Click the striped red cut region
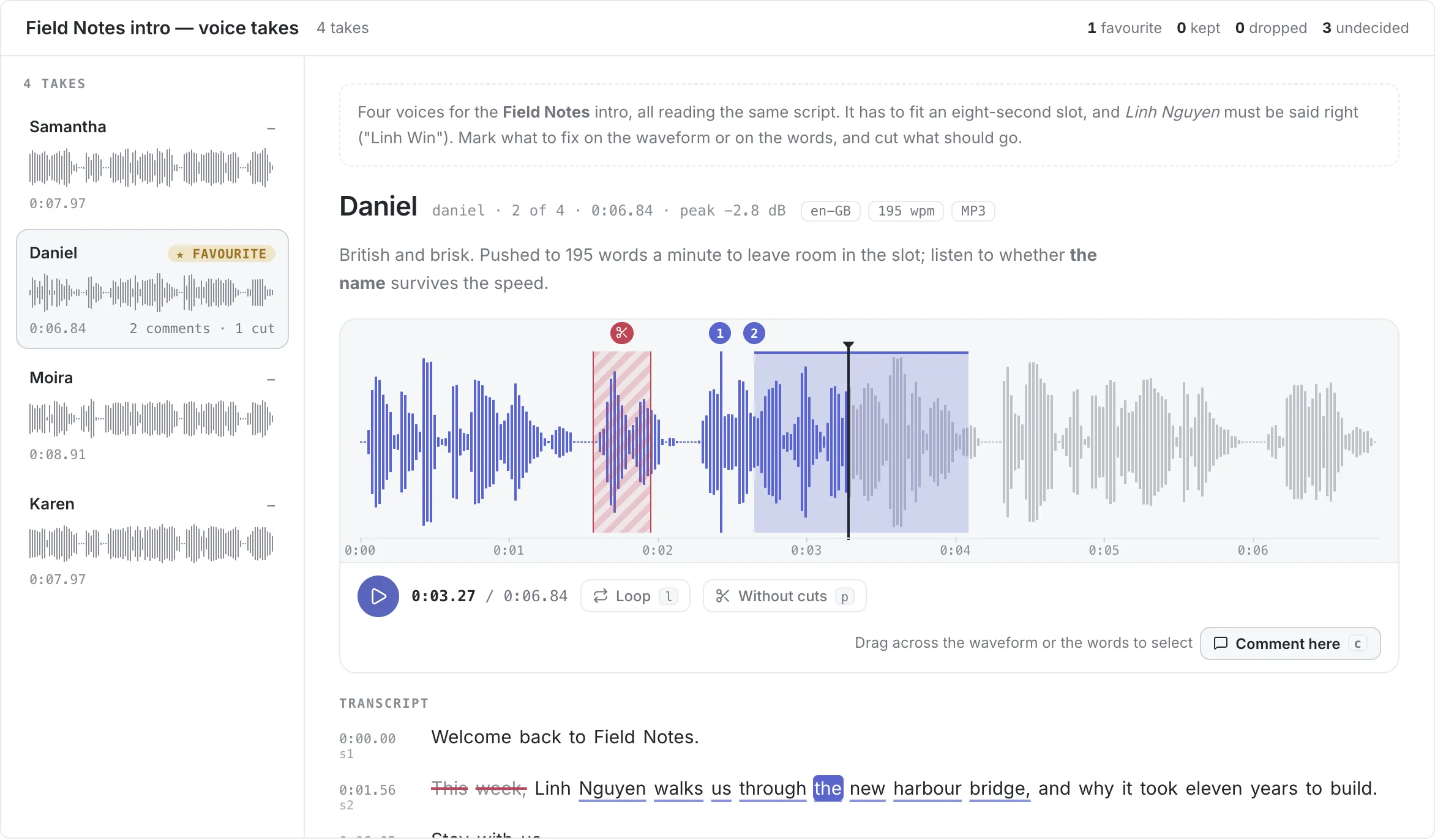The image size is (1435, 840). pos(621,441)
